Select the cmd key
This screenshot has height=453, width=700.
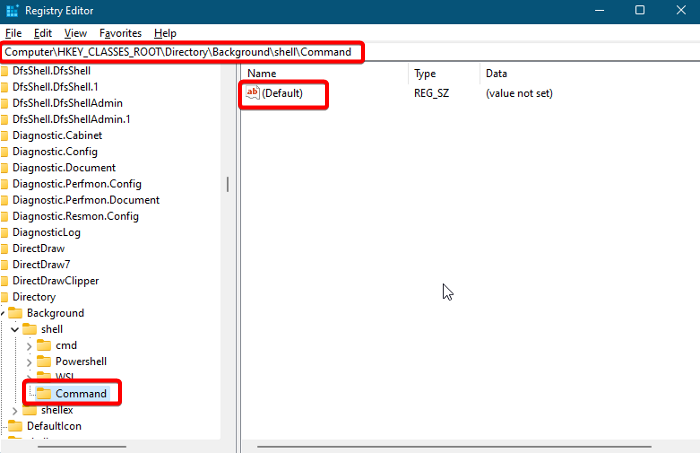[x=66, y=345]
